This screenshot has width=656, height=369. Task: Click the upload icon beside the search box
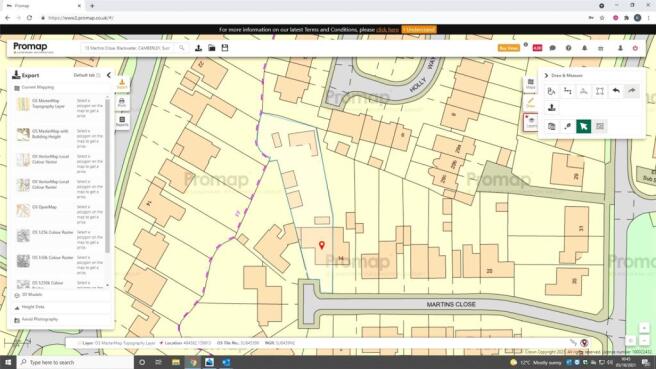(198, 48)
